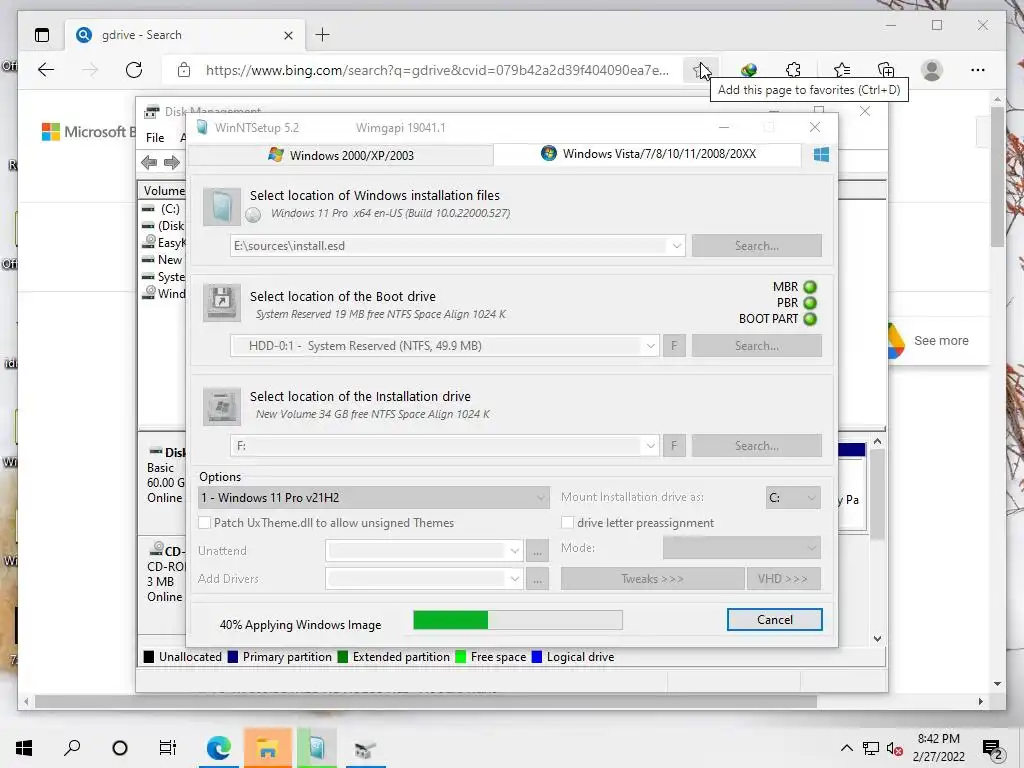Viewport: 1024px width, 768px height.
Task: Click the Primary partition legend color swatch
Action: pyautogui.click(x=232, y=657)
